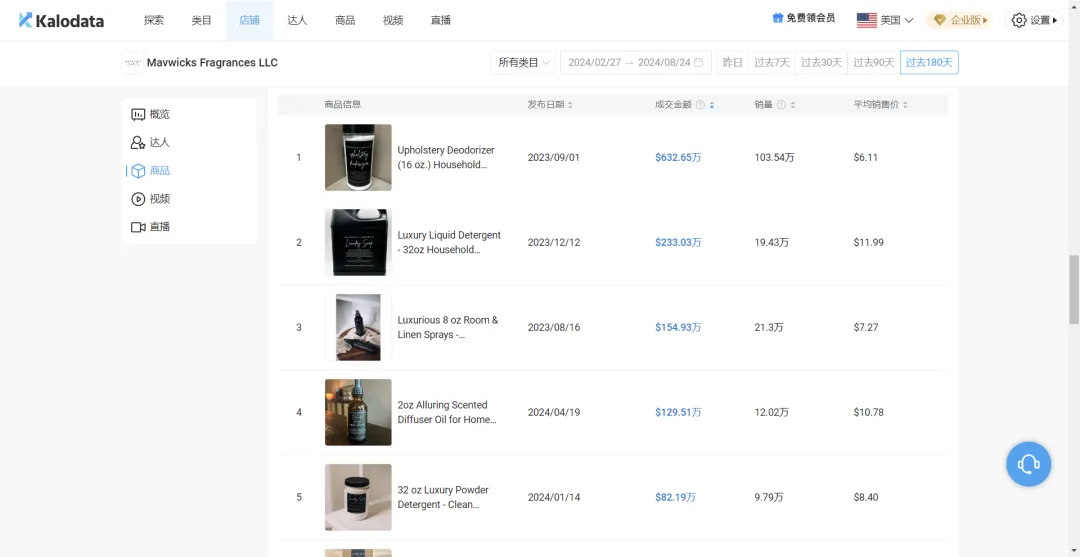The height and width of the screenshot is (557, 1080).
Task: Open the 类目 menu
Action: pyautogui.click(x=201, y=21)
